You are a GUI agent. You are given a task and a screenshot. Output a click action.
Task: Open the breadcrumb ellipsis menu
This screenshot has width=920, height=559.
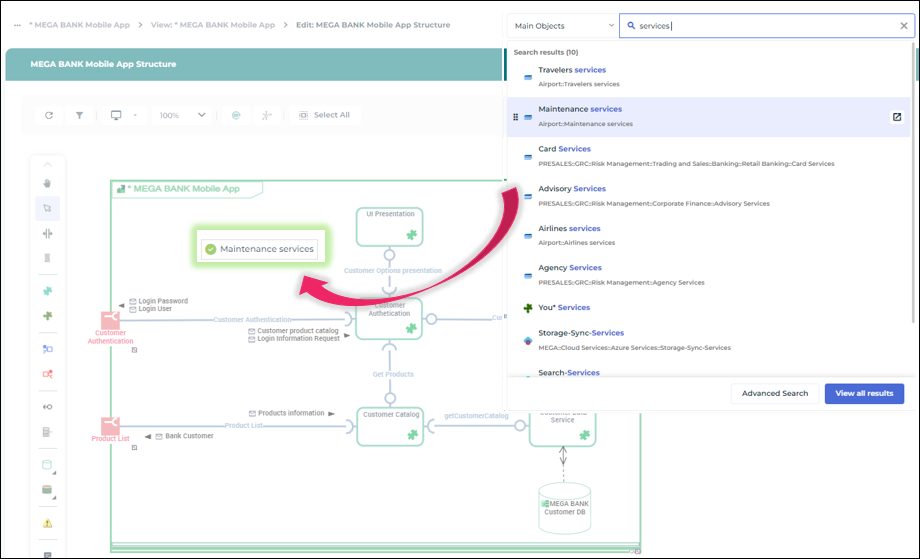pos(18,24)
